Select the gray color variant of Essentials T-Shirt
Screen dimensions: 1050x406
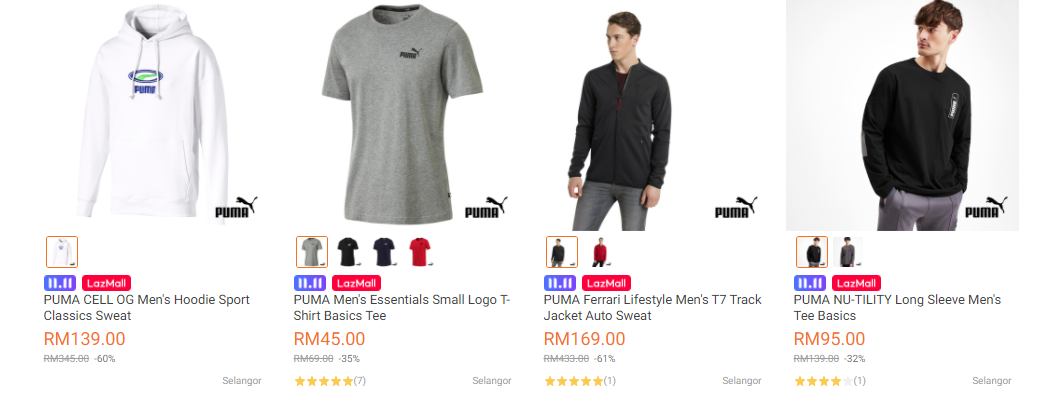coord(312,251)
